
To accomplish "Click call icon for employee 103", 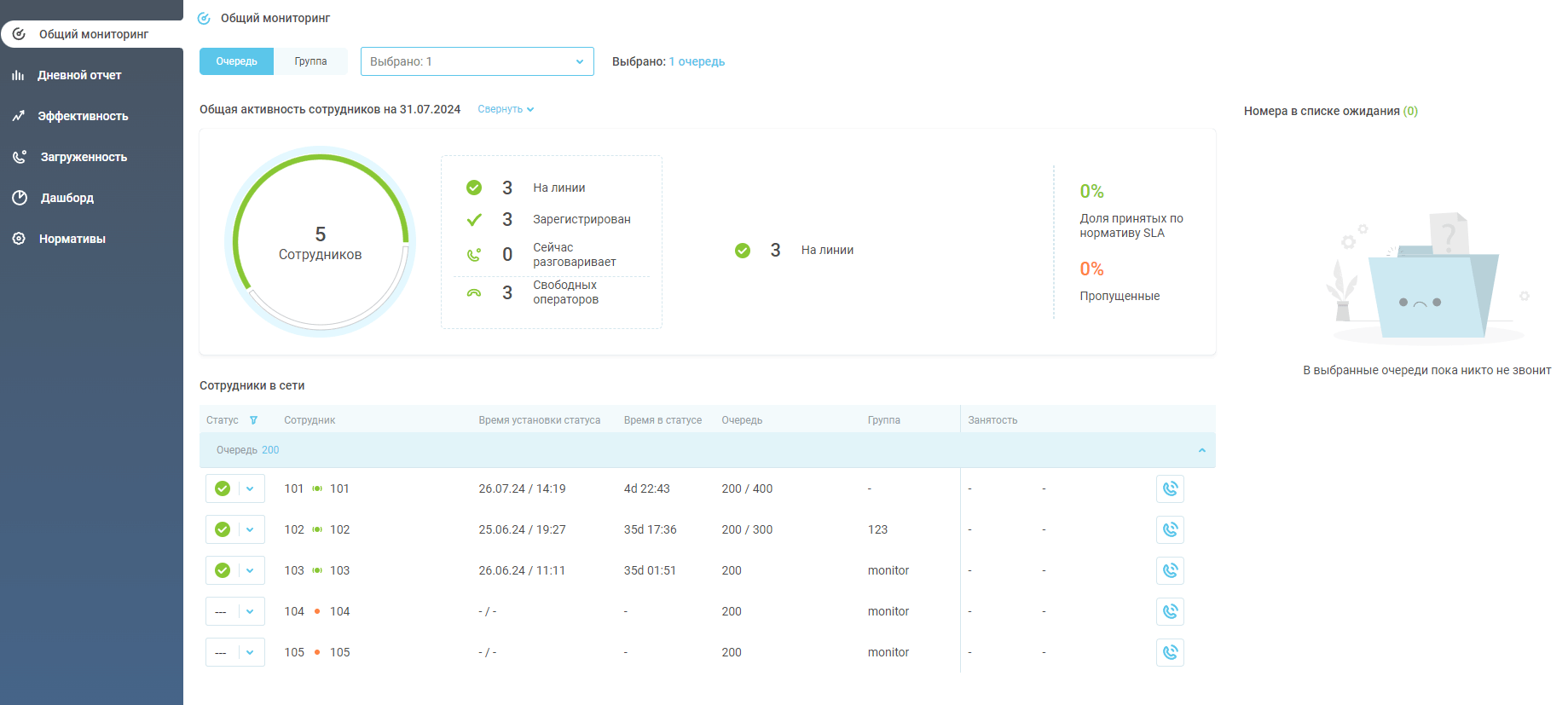I will 1170,570.
